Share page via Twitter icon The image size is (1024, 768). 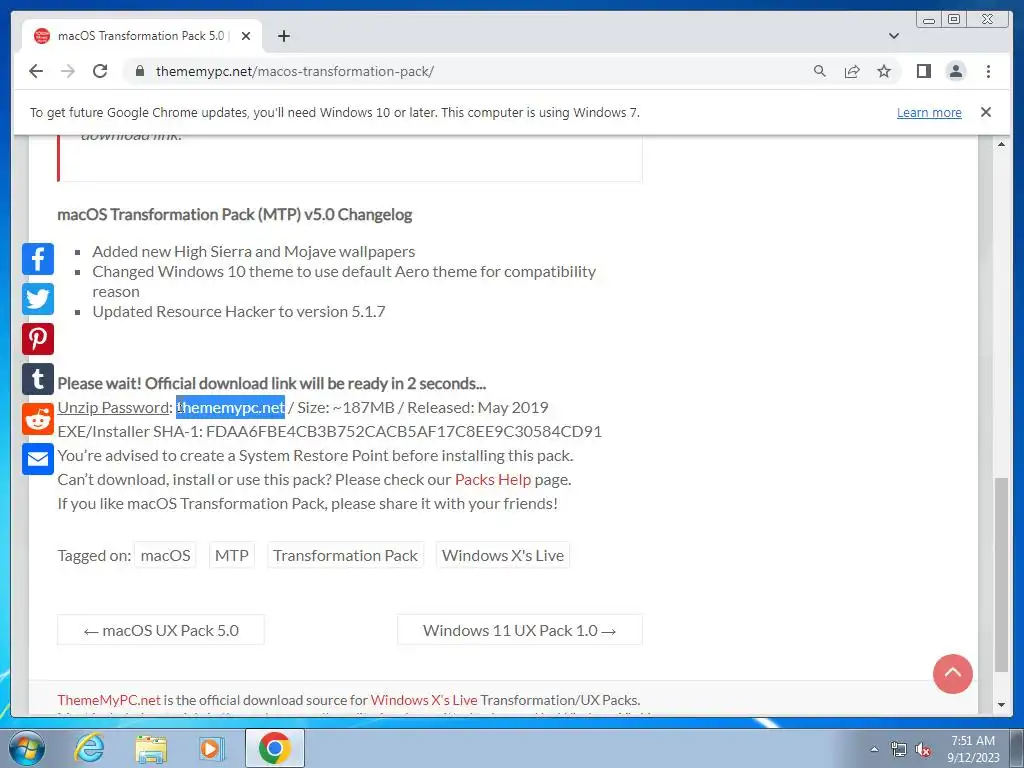(38, 299)
